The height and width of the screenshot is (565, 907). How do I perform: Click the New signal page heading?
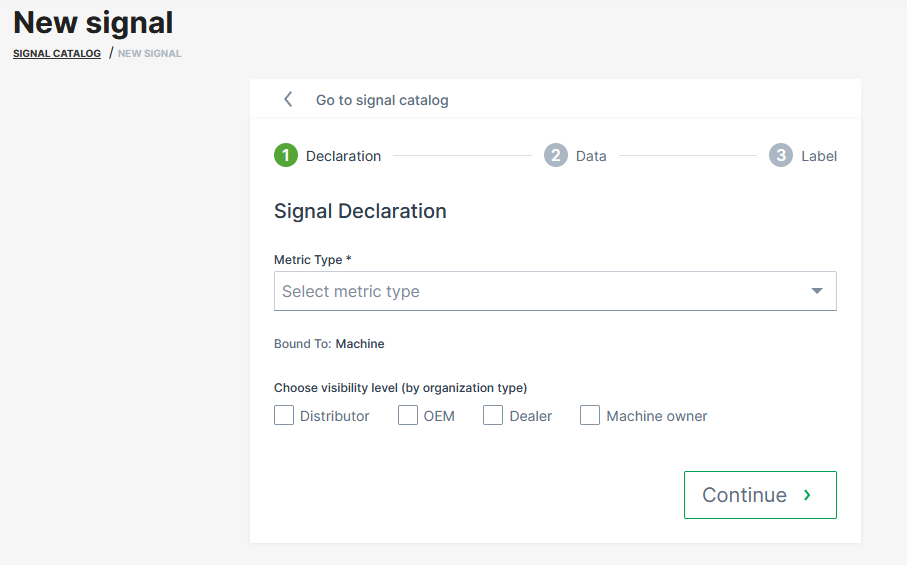pos(93,22)
